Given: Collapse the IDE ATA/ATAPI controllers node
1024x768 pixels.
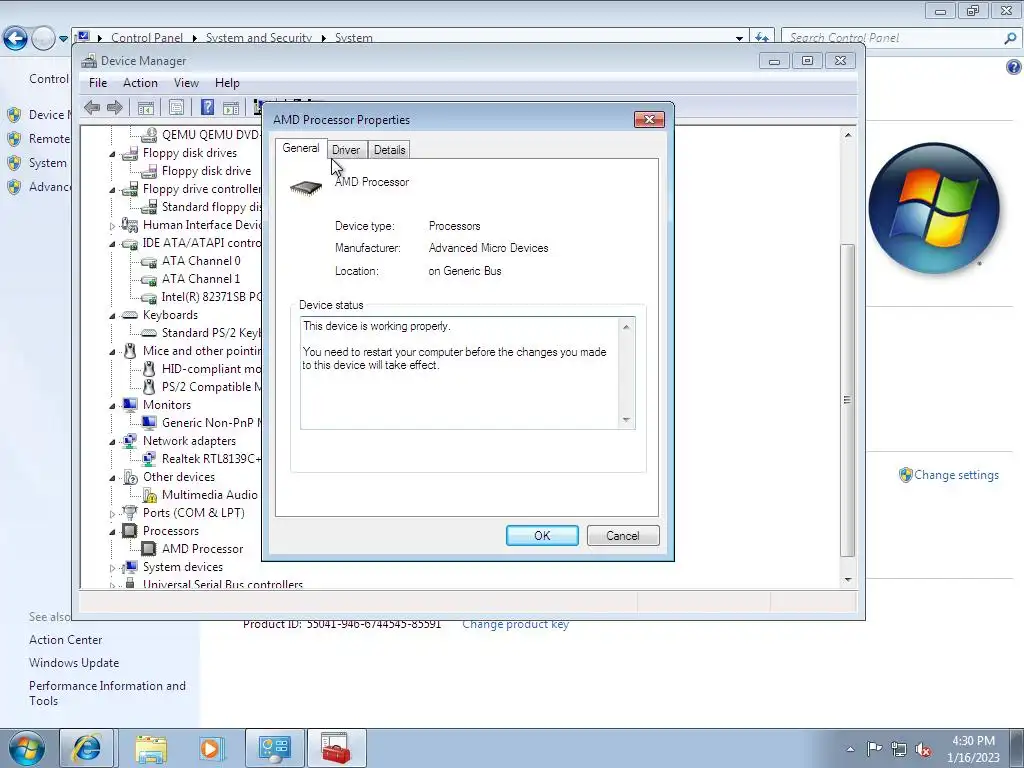Looking at the screenshot, I should pos(112,244).
